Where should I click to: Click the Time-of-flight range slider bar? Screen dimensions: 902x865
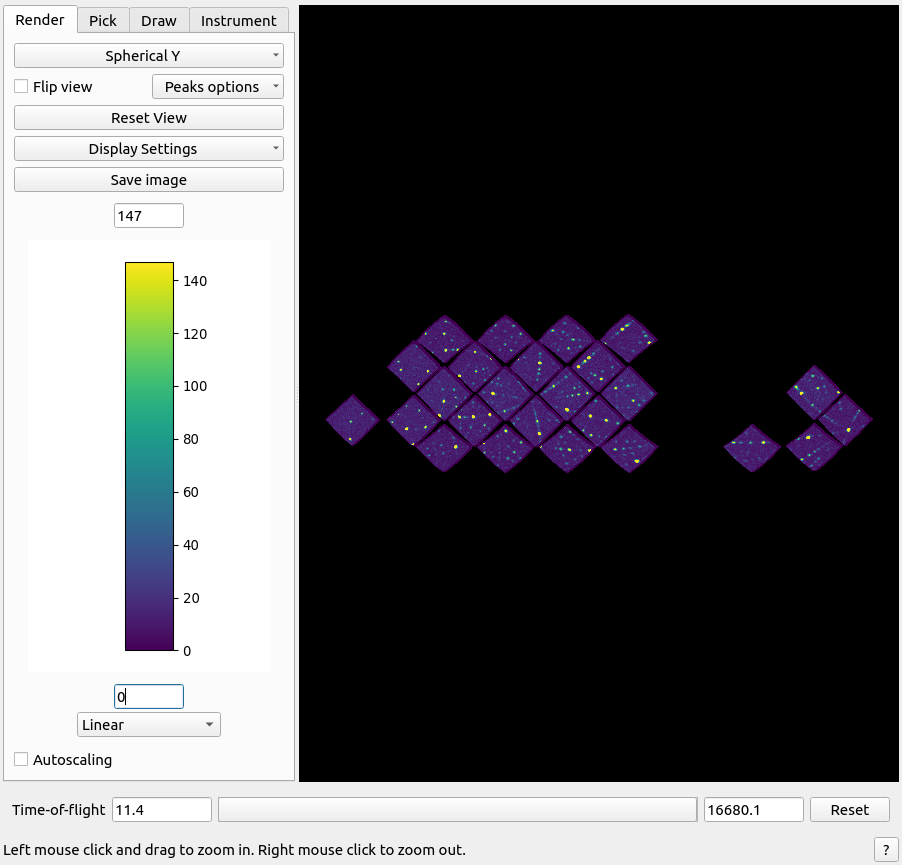pyautogui.click(x=457, y=810)
